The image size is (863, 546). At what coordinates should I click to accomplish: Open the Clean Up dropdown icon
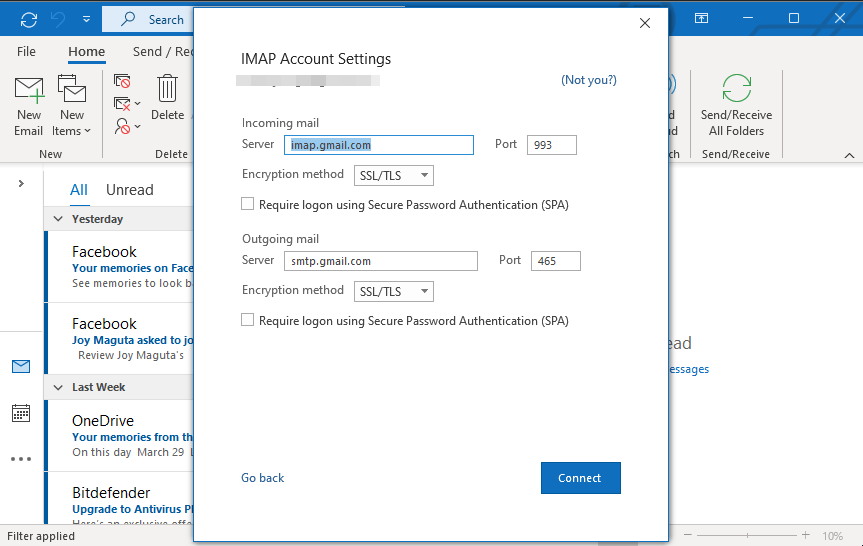(x=127, y=103)
